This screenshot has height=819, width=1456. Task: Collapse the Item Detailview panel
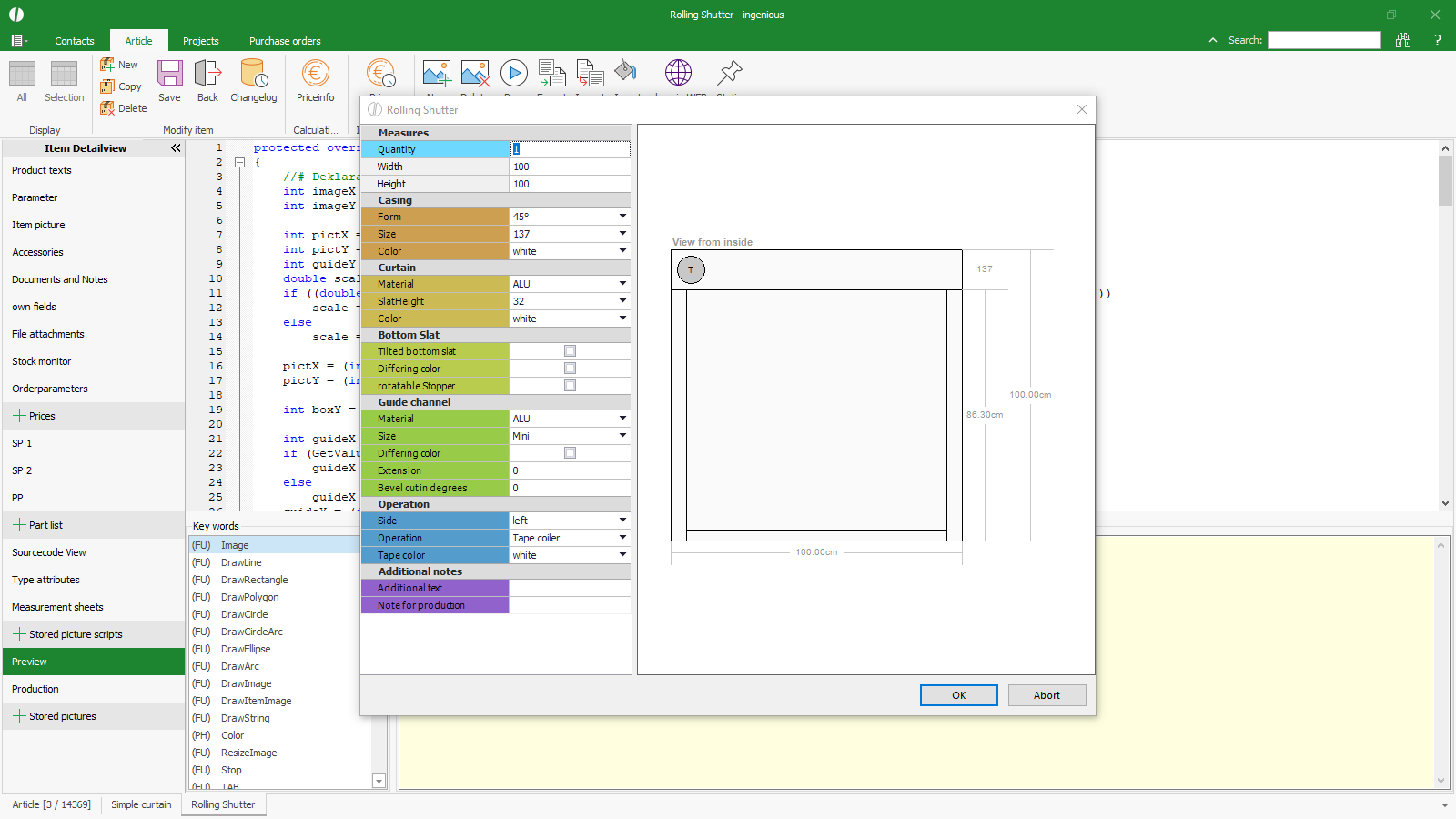(x=176, y=148)
